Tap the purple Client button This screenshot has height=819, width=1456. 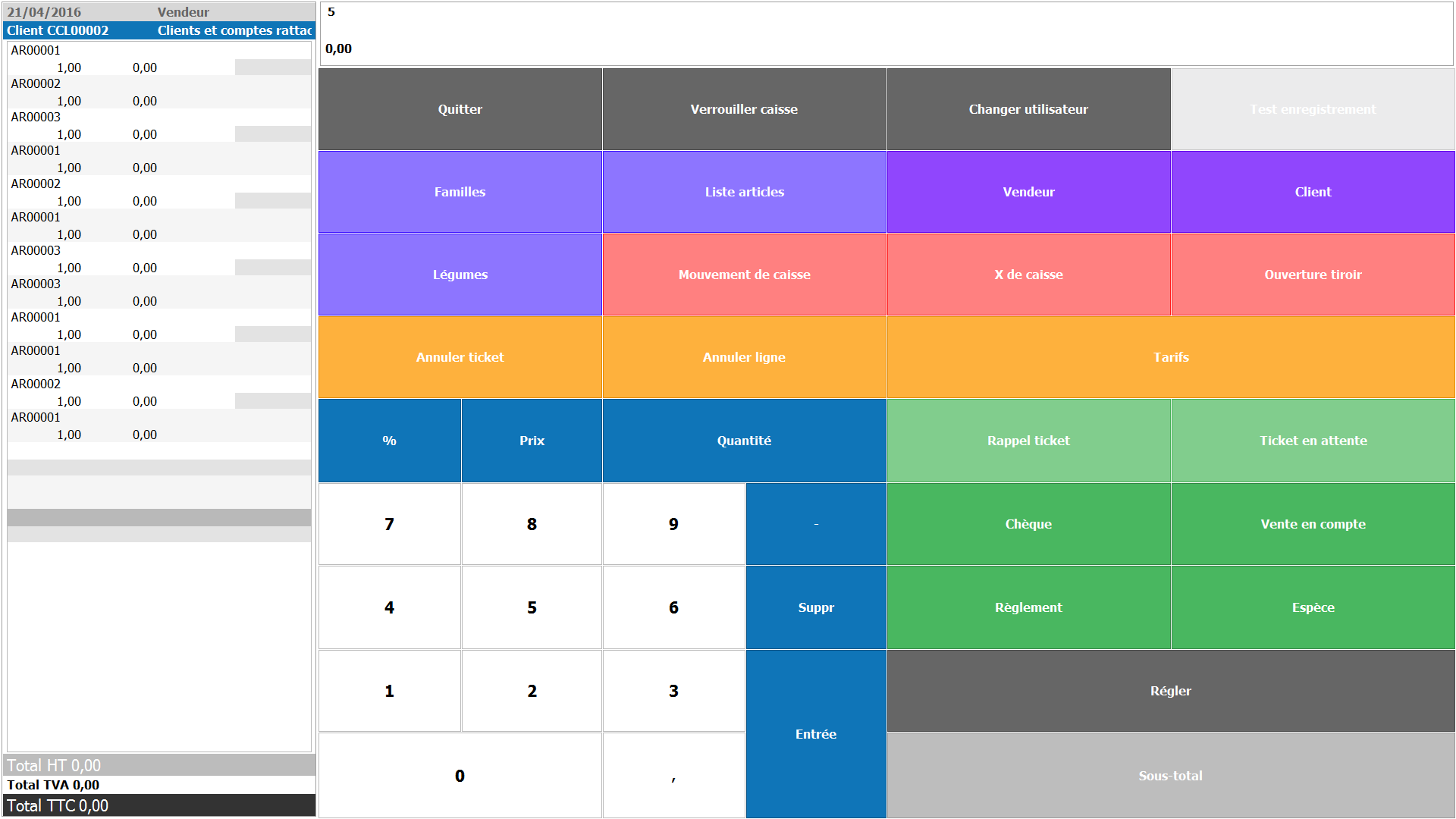[1313, 192]
